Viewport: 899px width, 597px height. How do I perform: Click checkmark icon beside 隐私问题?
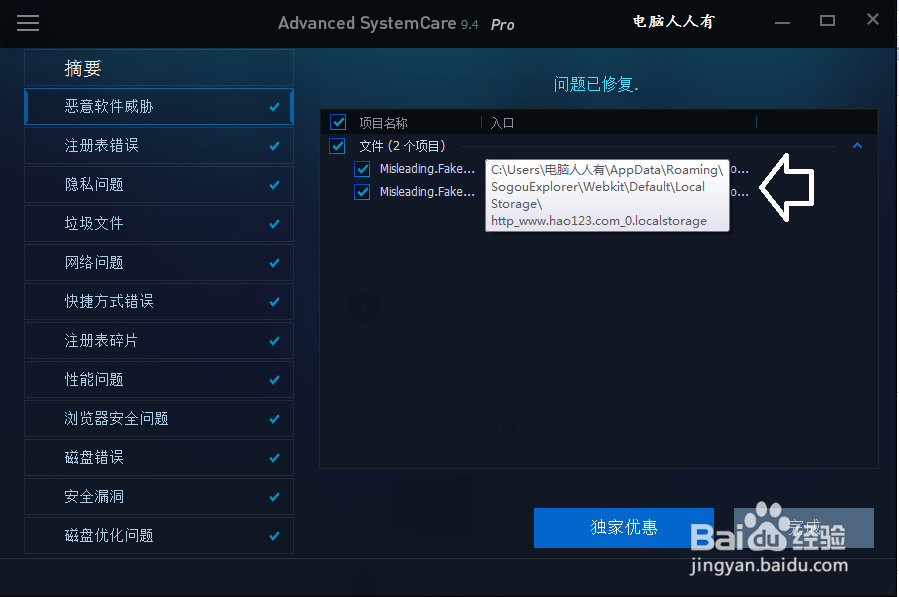click(275, 185)
